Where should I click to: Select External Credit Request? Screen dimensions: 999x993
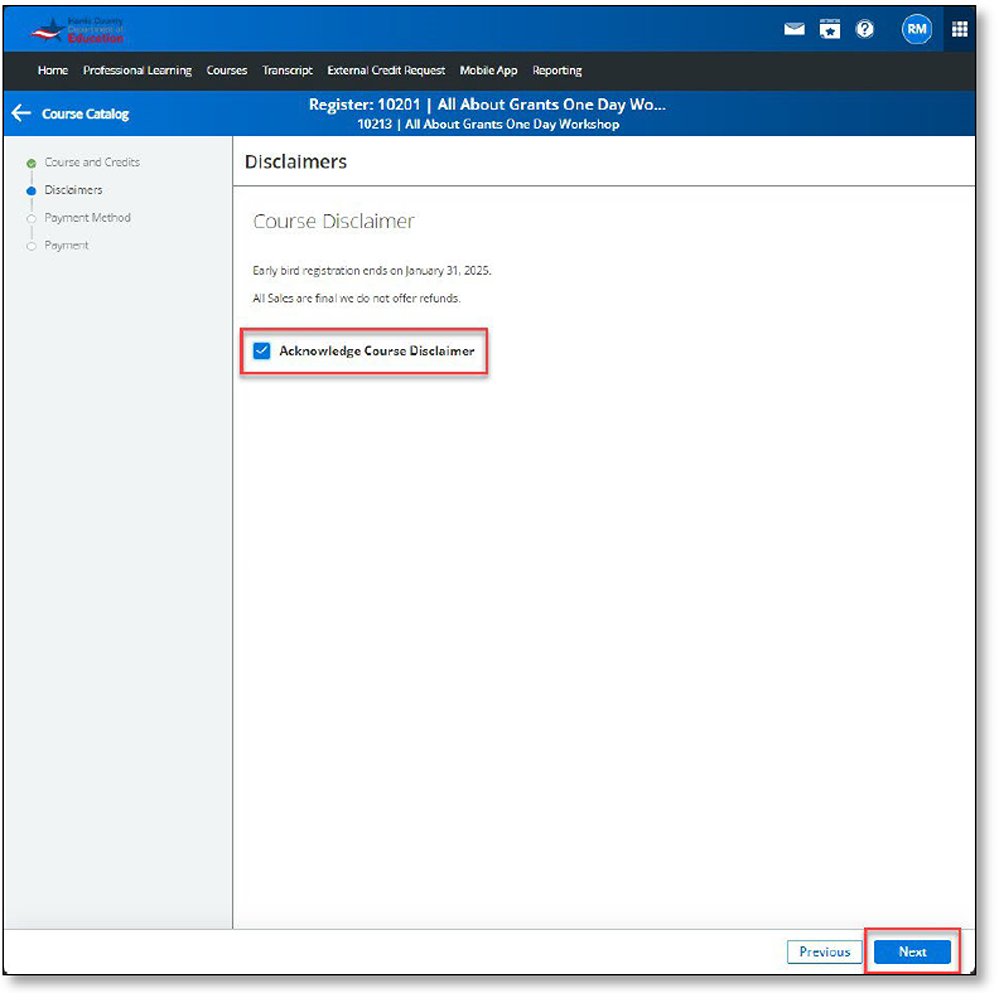[386, 70]
